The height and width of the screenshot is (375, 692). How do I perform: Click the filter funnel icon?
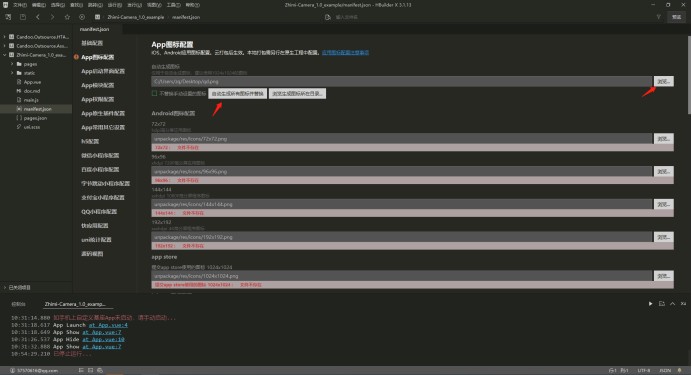[x=658, y=17]
